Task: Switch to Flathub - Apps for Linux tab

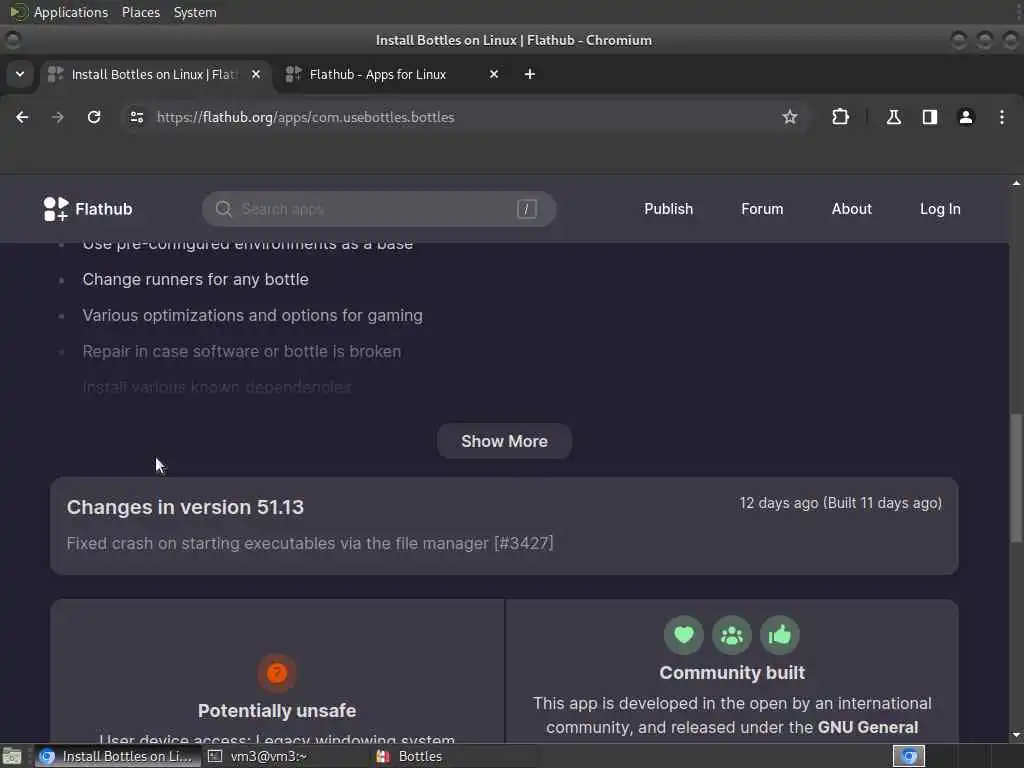Action: tap(390, 74)
